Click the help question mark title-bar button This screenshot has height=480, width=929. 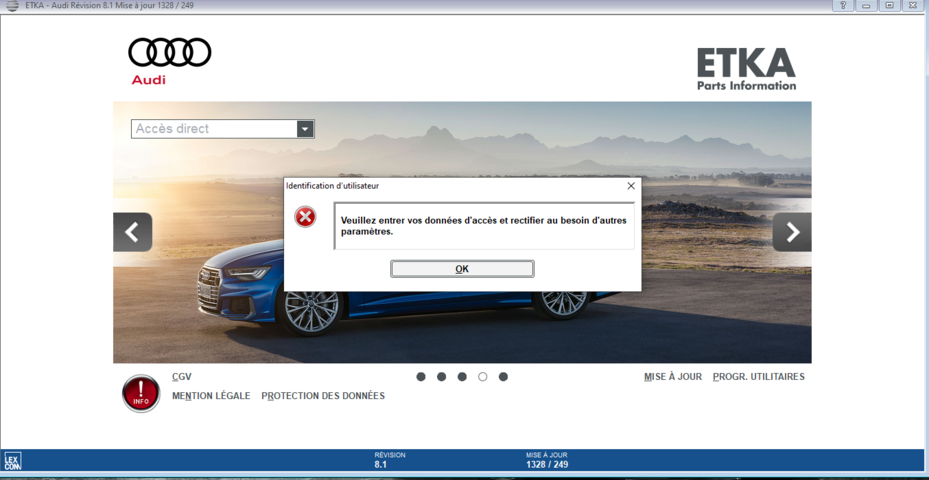843,5
